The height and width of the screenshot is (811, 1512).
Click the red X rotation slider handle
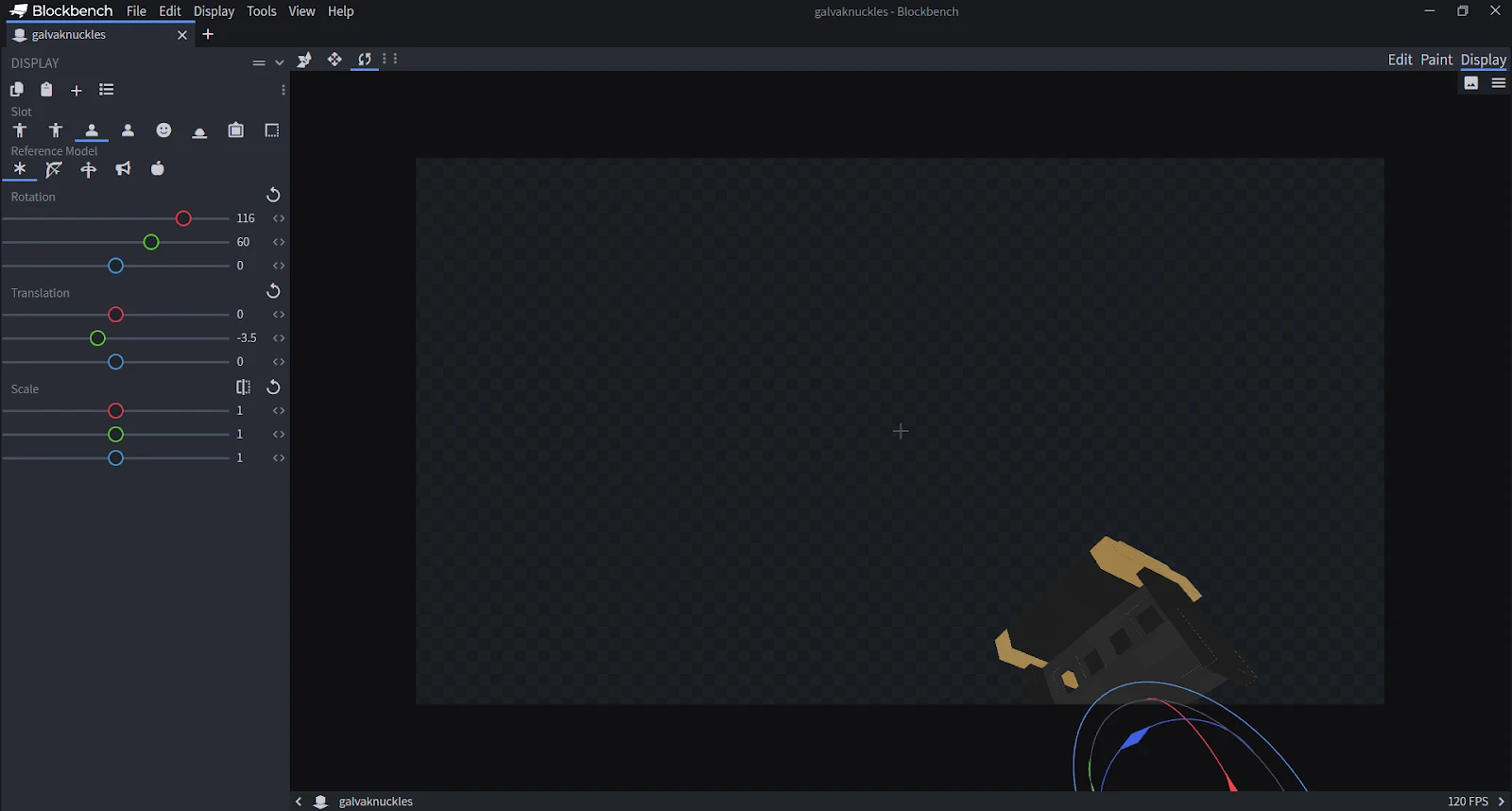pyautogui.click(x=183, y=218)
